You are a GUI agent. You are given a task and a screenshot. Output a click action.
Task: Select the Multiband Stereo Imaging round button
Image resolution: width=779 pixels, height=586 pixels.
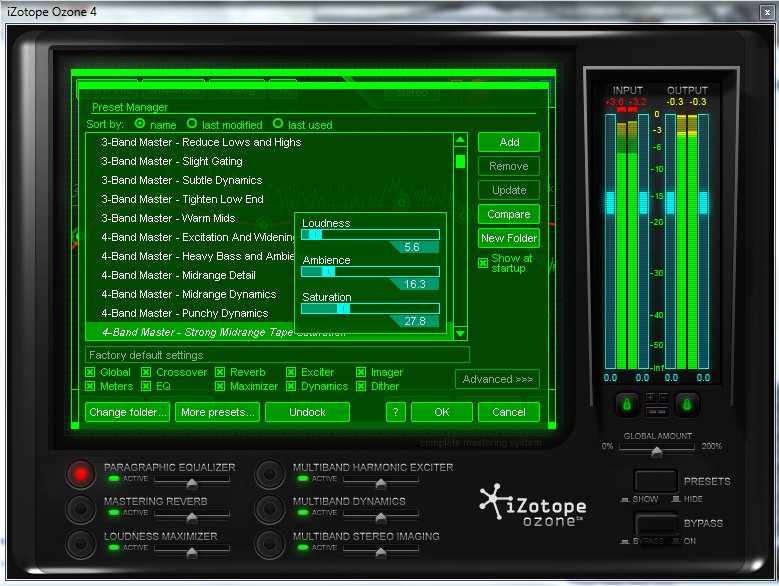click(x=269, y=544)
